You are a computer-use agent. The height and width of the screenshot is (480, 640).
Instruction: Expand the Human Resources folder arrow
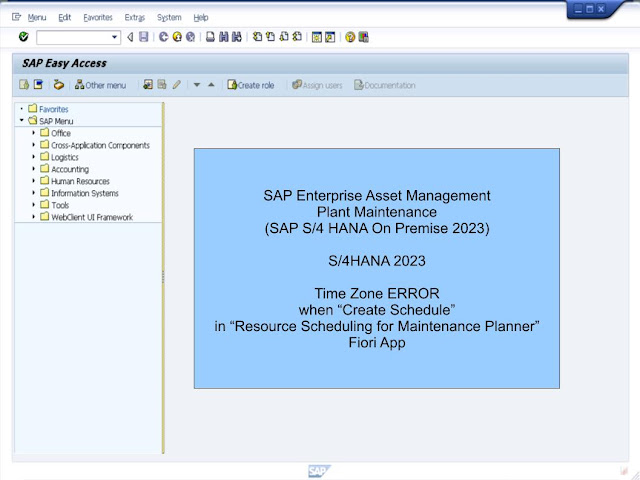pyautogui.click(x=33, y=180)
